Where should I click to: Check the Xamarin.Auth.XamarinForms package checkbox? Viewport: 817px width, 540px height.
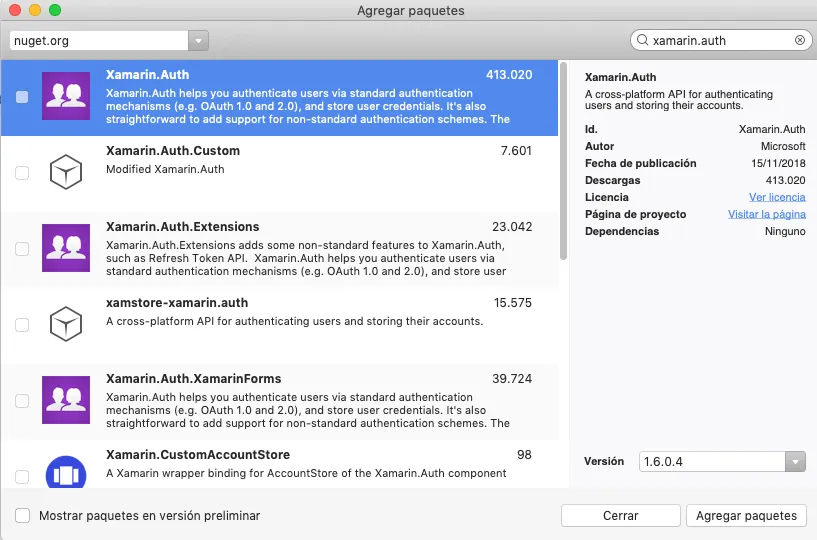coord(22,401)
